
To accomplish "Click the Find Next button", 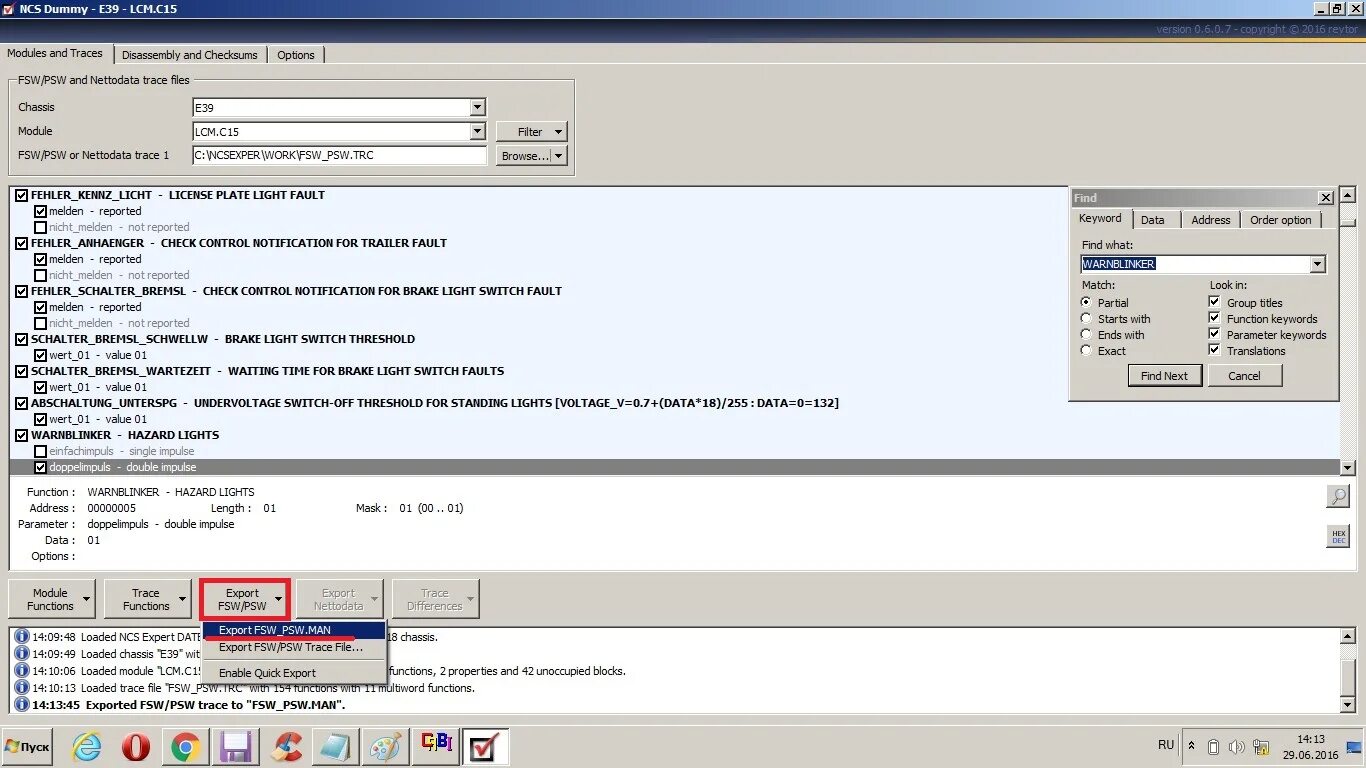I will (1165, 376).
